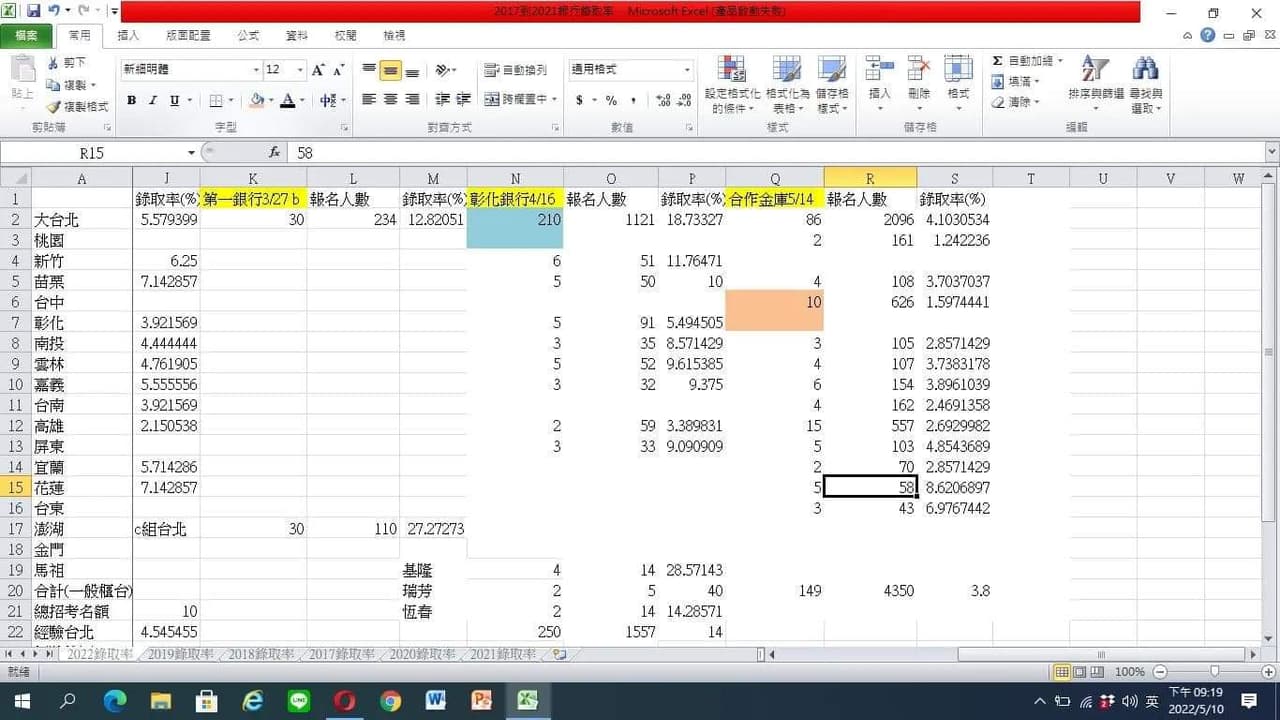Align cell text to top
Image resolution: width=1280 pixels, height=720 pixels.
pyautogui.click(x=369, y=70)
